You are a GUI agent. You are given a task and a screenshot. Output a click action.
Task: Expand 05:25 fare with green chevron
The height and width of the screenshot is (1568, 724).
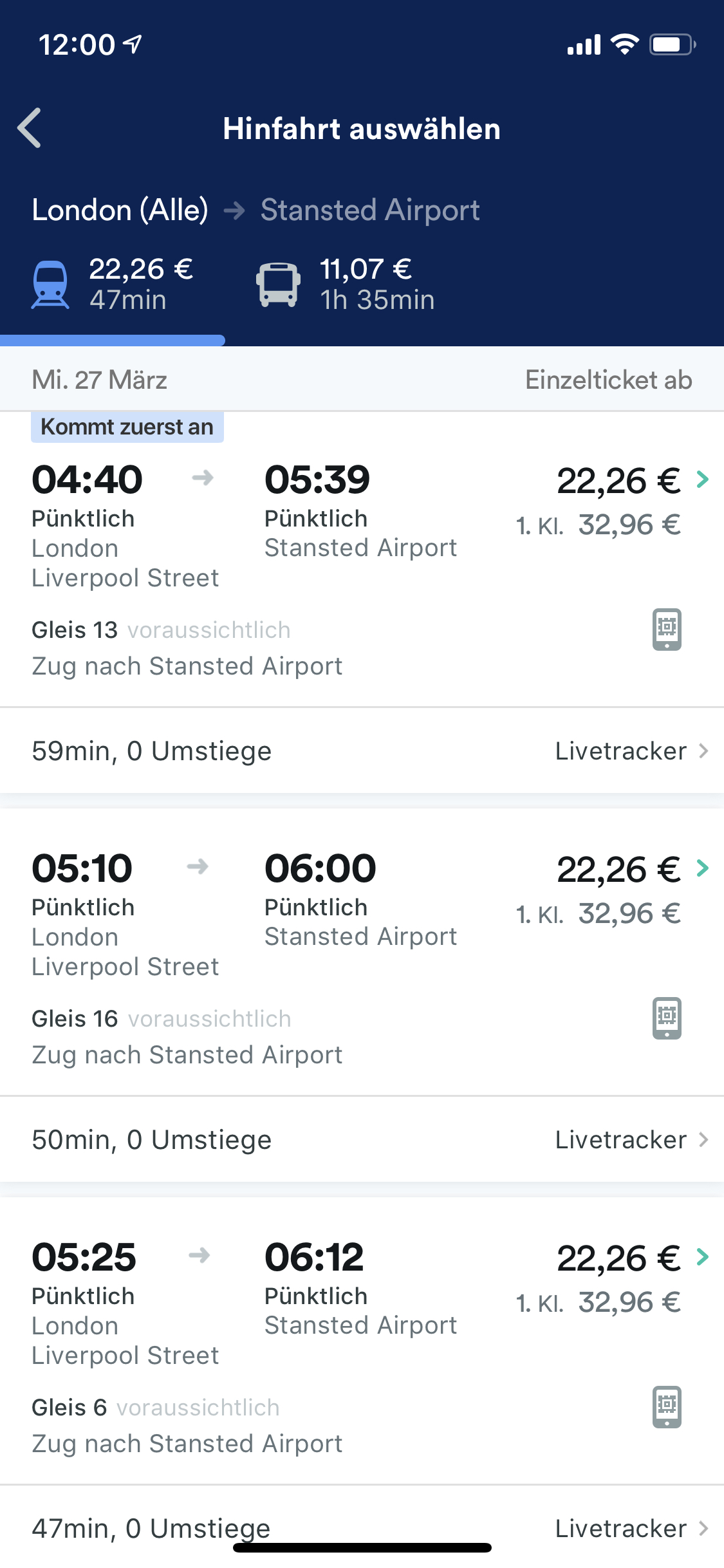(x=703, y=1257)
